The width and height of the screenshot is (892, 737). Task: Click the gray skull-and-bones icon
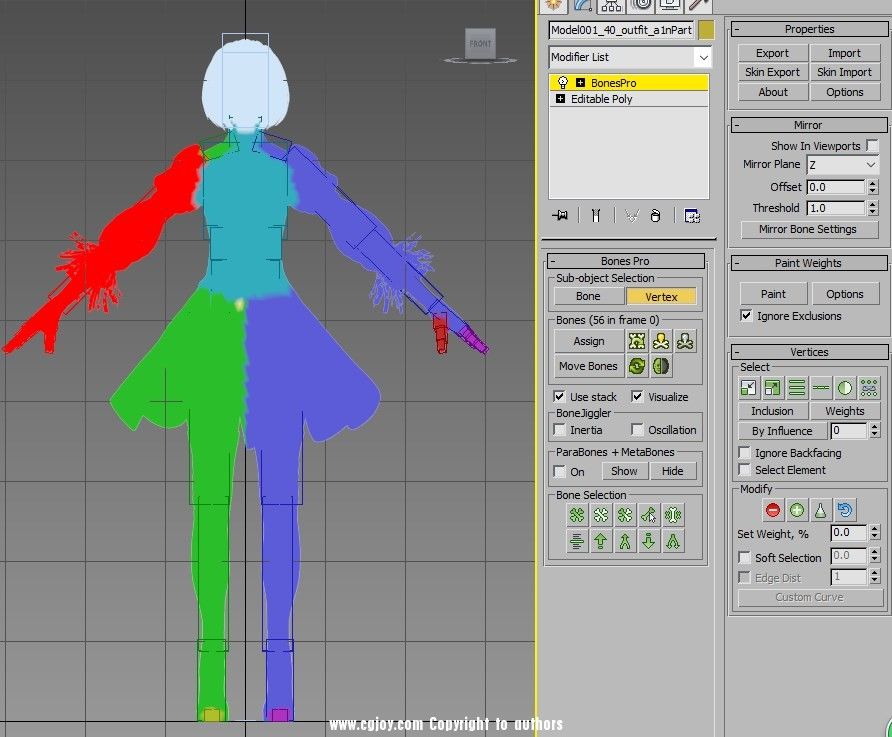(685, 341)
